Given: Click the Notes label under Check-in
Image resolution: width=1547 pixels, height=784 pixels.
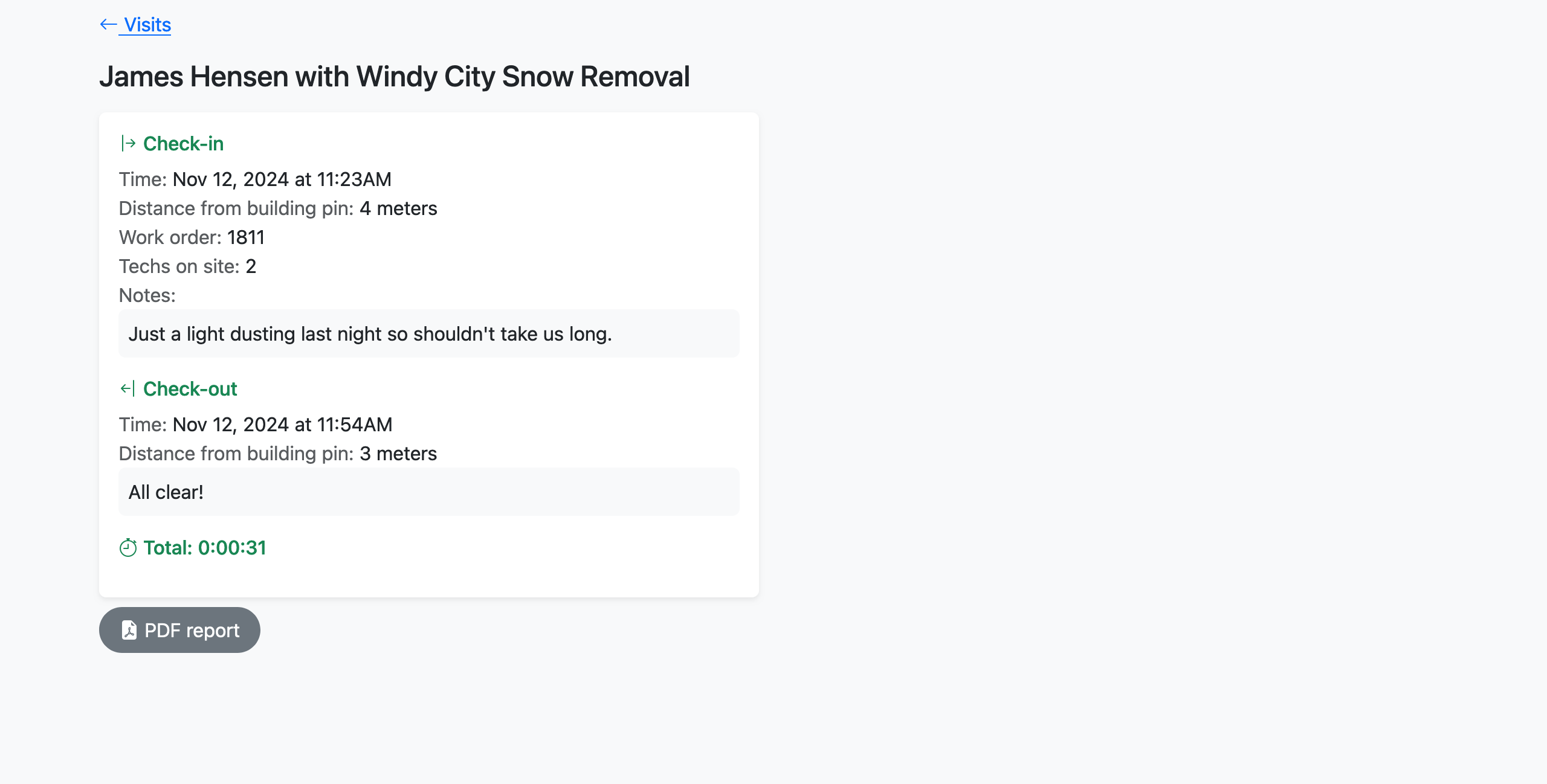Looking at the screenshot, I should point(147,295).
